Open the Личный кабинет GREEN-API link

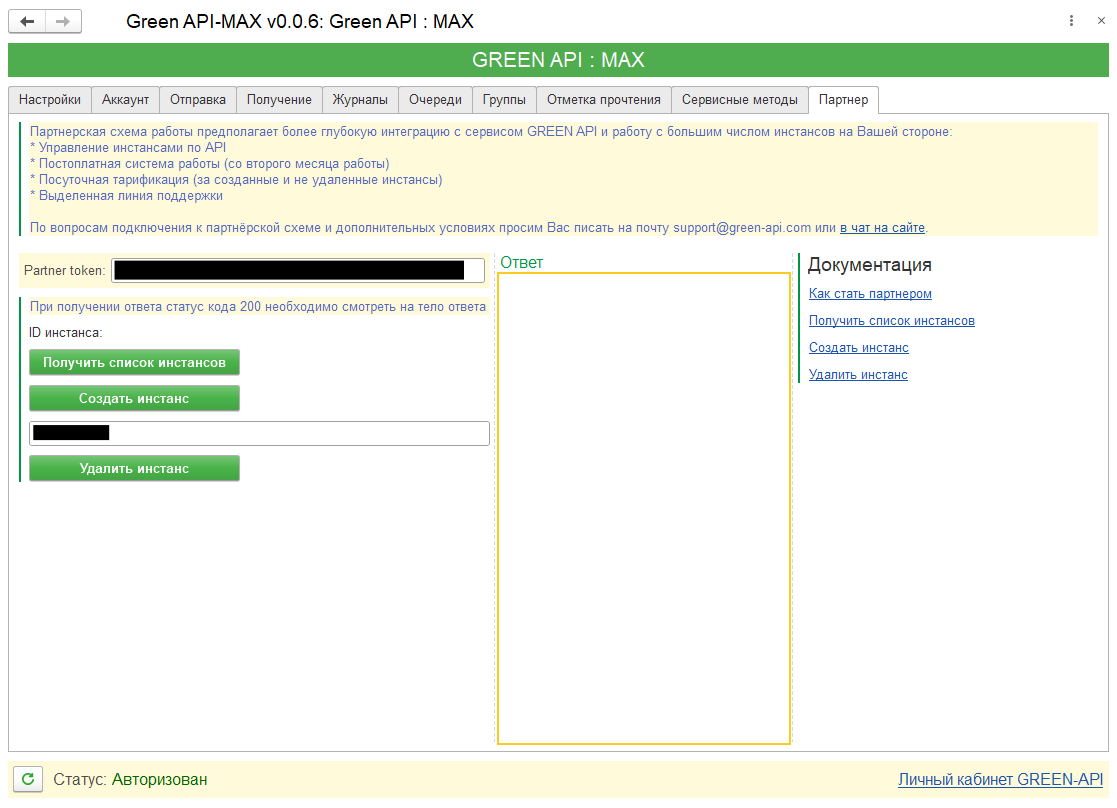coord(1000,780)
